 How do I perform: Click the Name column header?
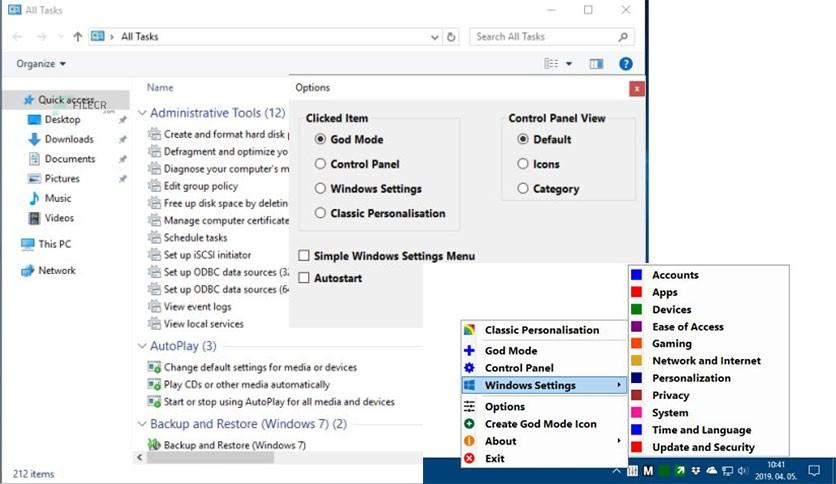[x=160, y=87]
